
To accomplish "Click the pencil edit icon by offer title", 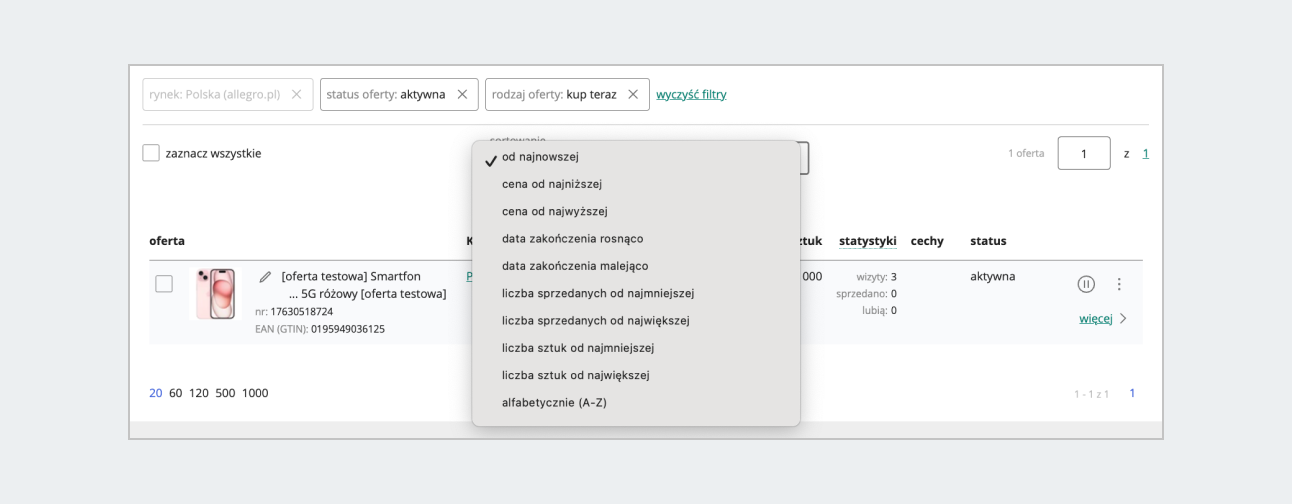I will [265, 276].
